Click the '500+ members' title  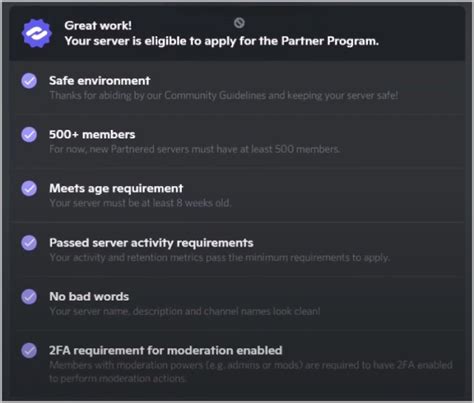[x=92, y=135]
